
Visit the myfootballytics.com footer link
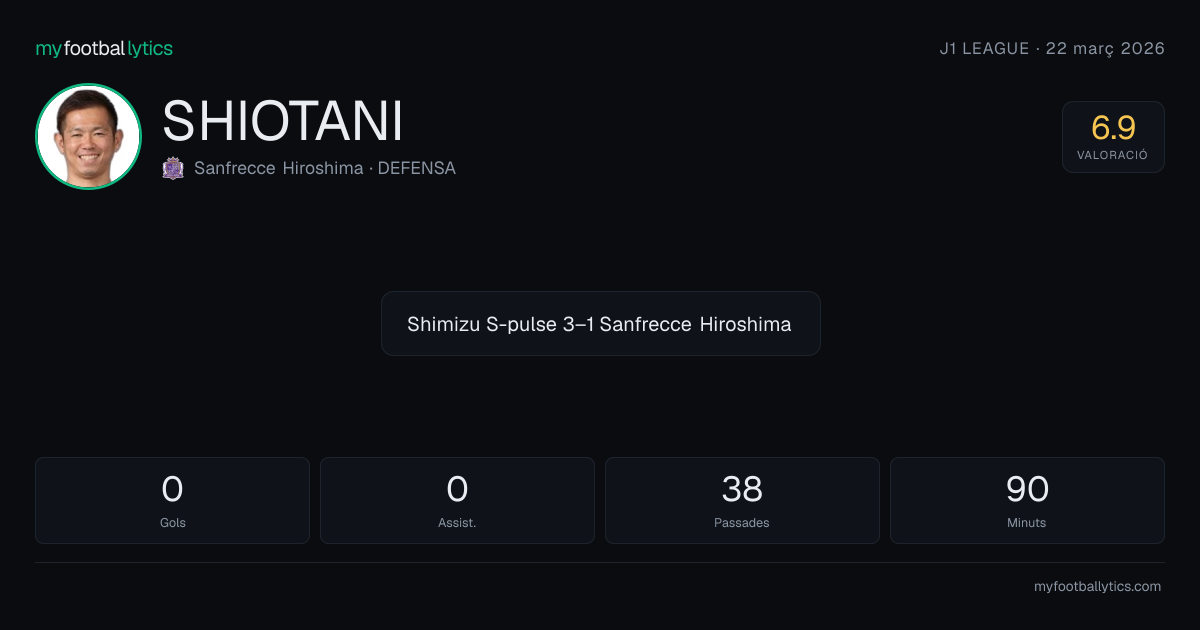click(x=1097, y=587)
